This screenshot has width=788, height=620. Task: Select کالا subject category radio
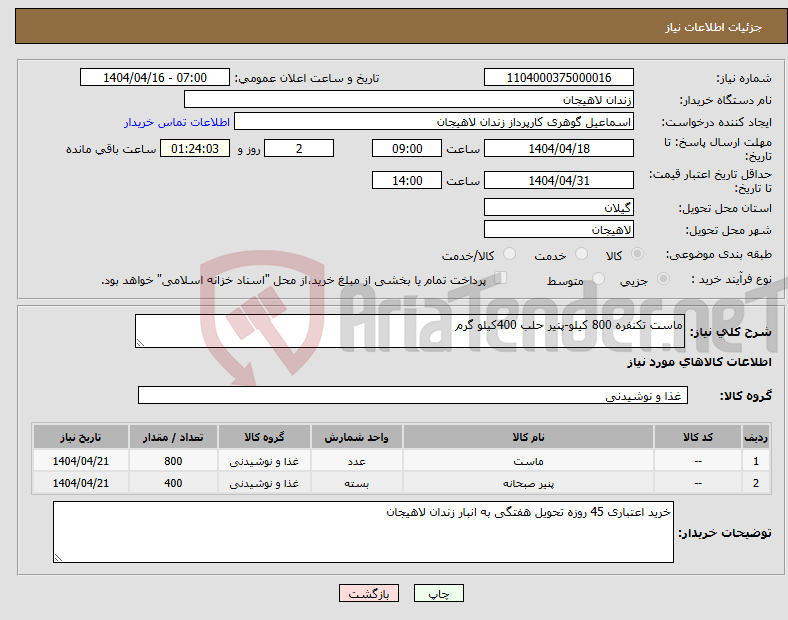coord(637,254)
